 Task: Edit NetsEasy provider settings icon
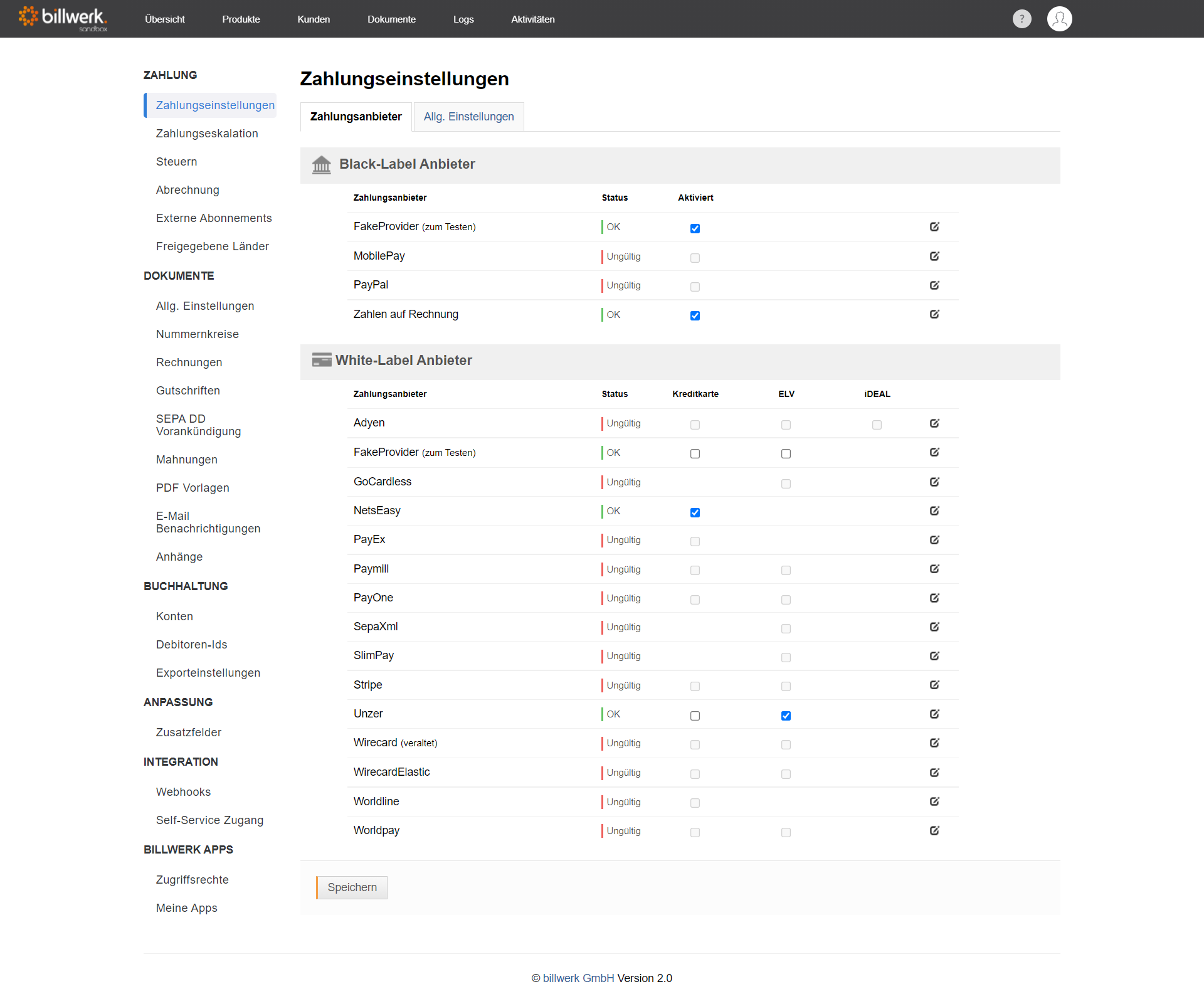tap(934, 510)
